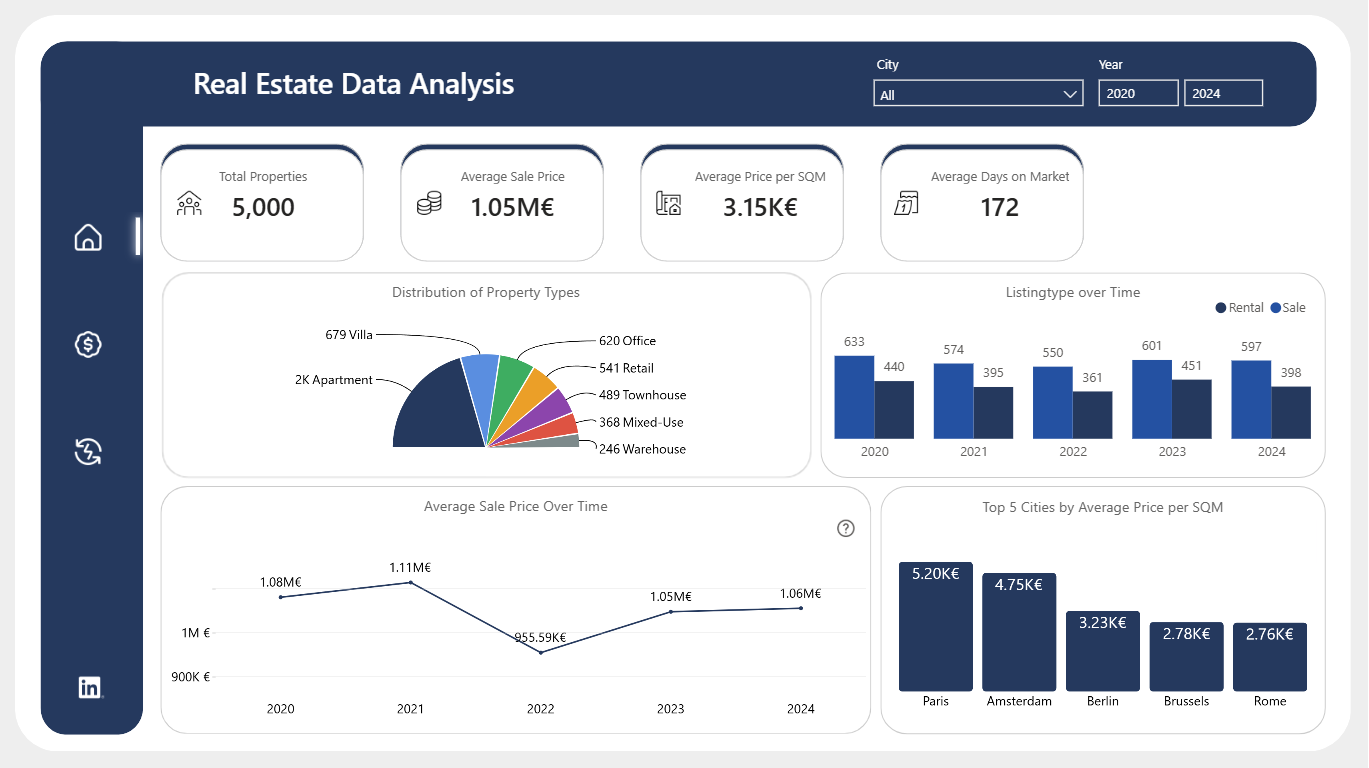
Task: Click the 679 Villa pie label
Action: pos(349,335)
